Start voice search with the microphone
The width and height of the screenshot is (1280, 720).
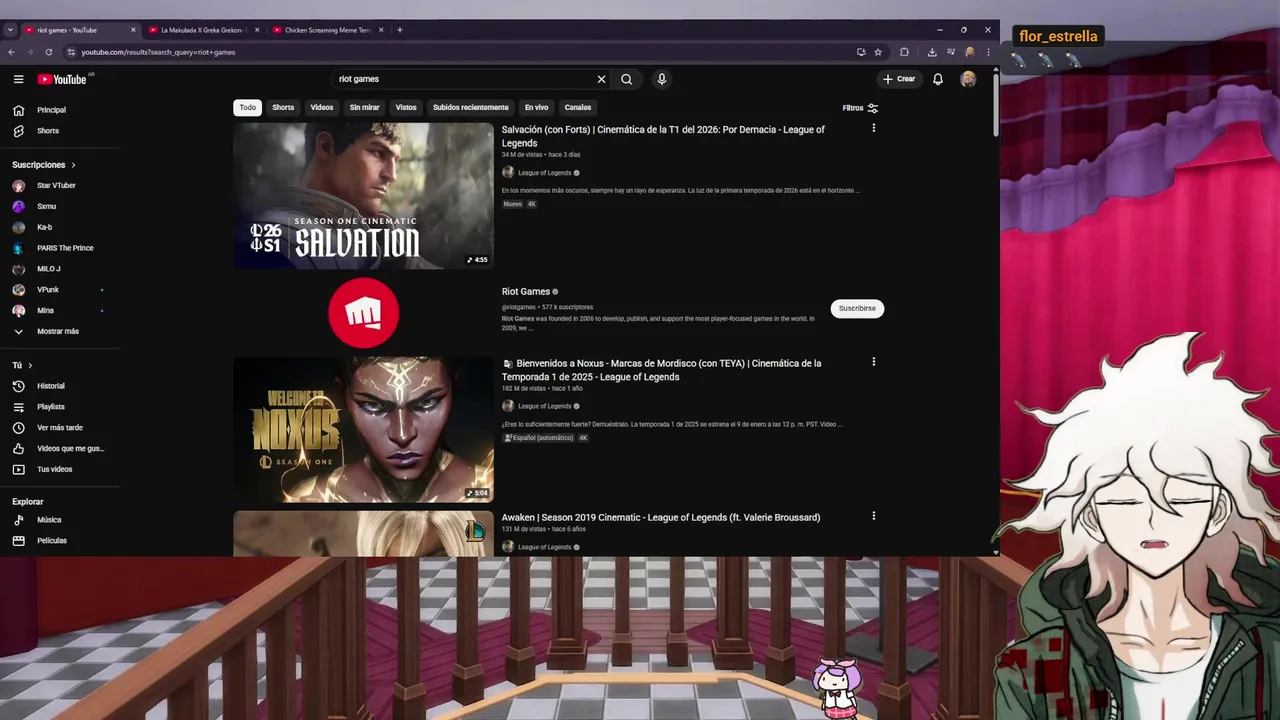point(661,79)
